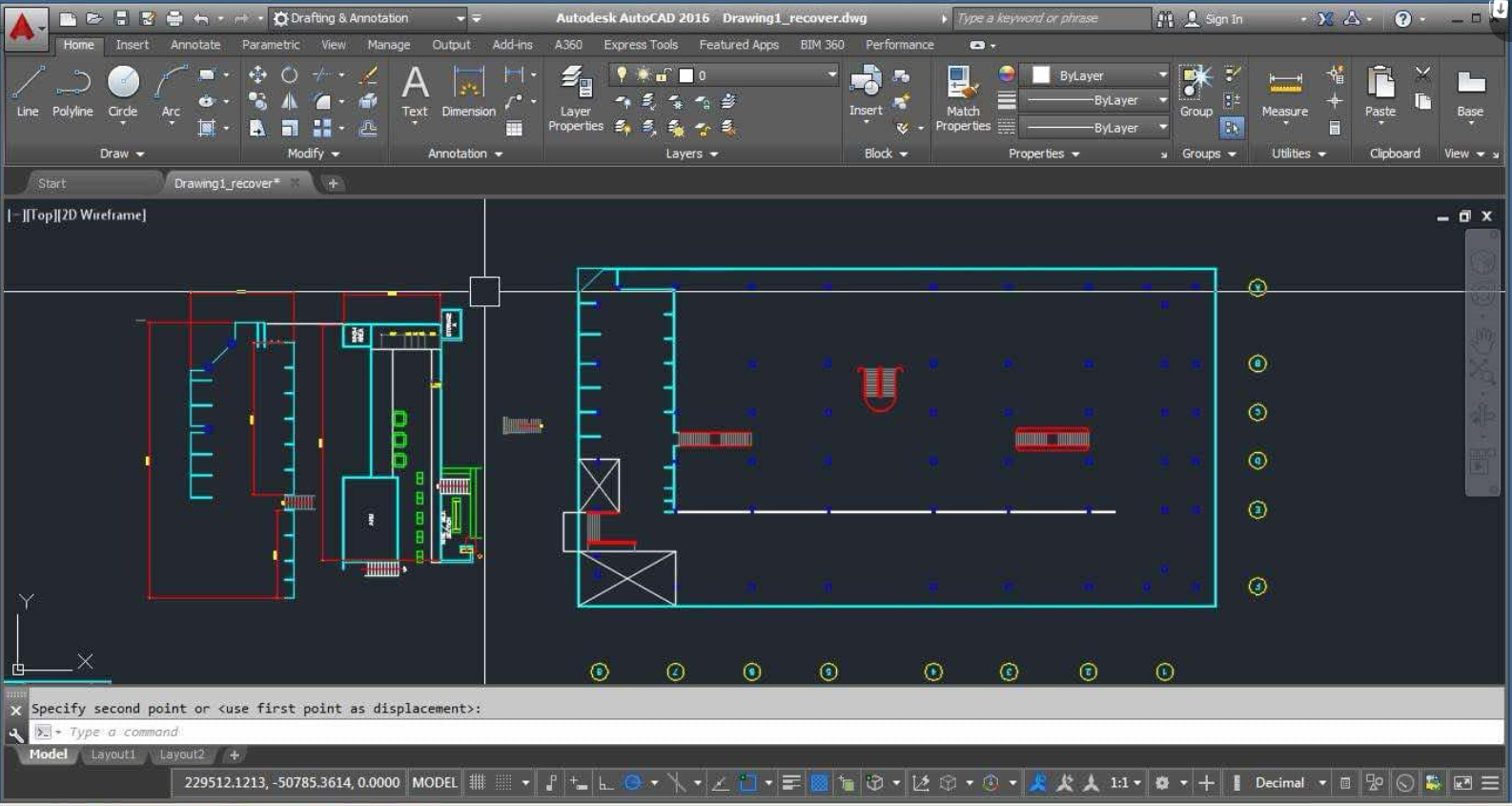Screen dimensions: 1512x806
Task: Open the Decimal units dropdown
Action: (x=1321, y=783)
